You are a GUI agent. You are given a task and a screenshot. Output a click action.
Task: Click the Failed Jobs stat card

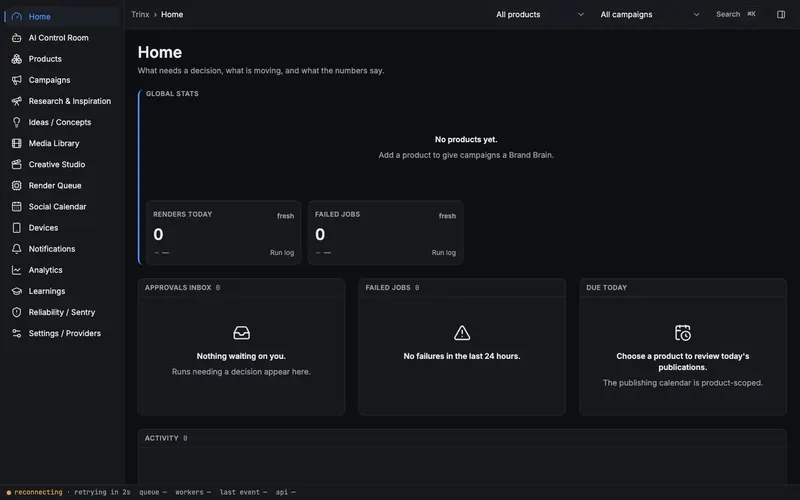385,233
